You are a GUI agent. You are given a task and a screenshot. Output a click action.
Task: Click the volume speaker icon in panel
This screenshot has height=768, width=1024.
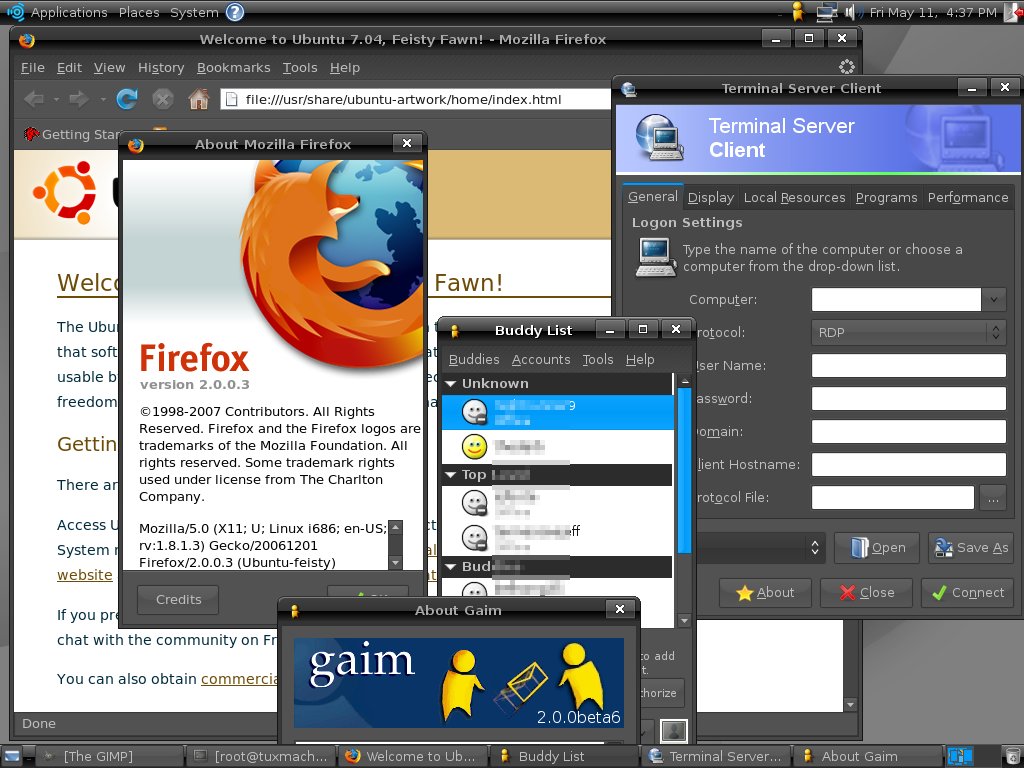click(x=851, y=12)
